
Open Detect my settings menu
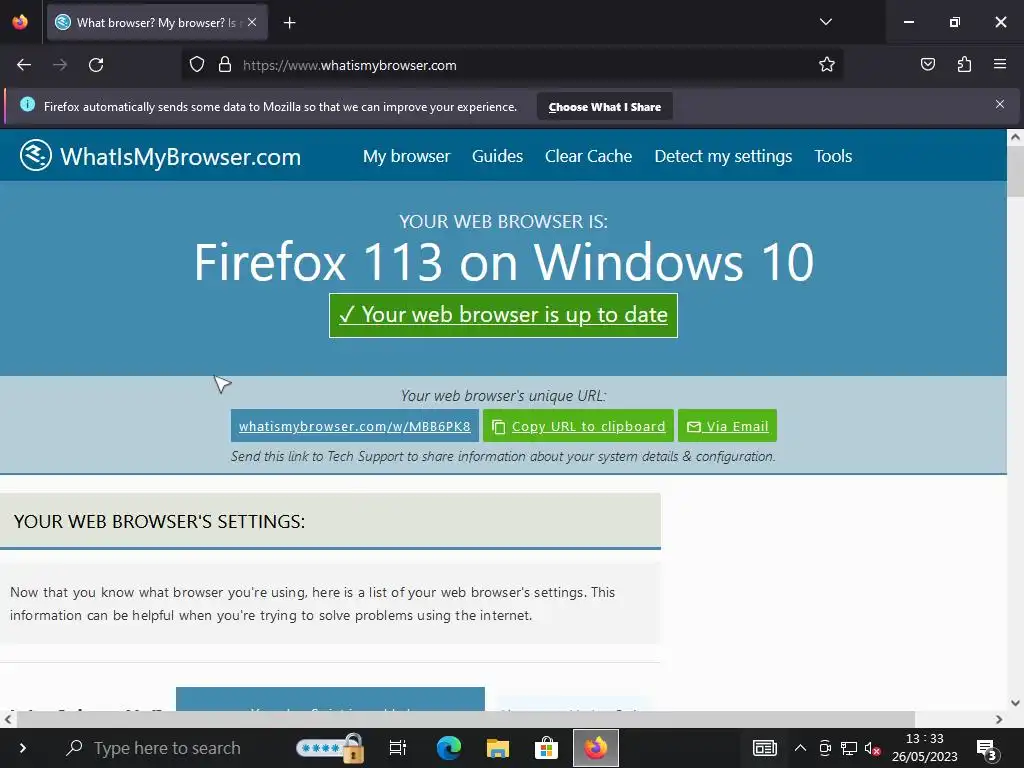(x=723, y=156)
